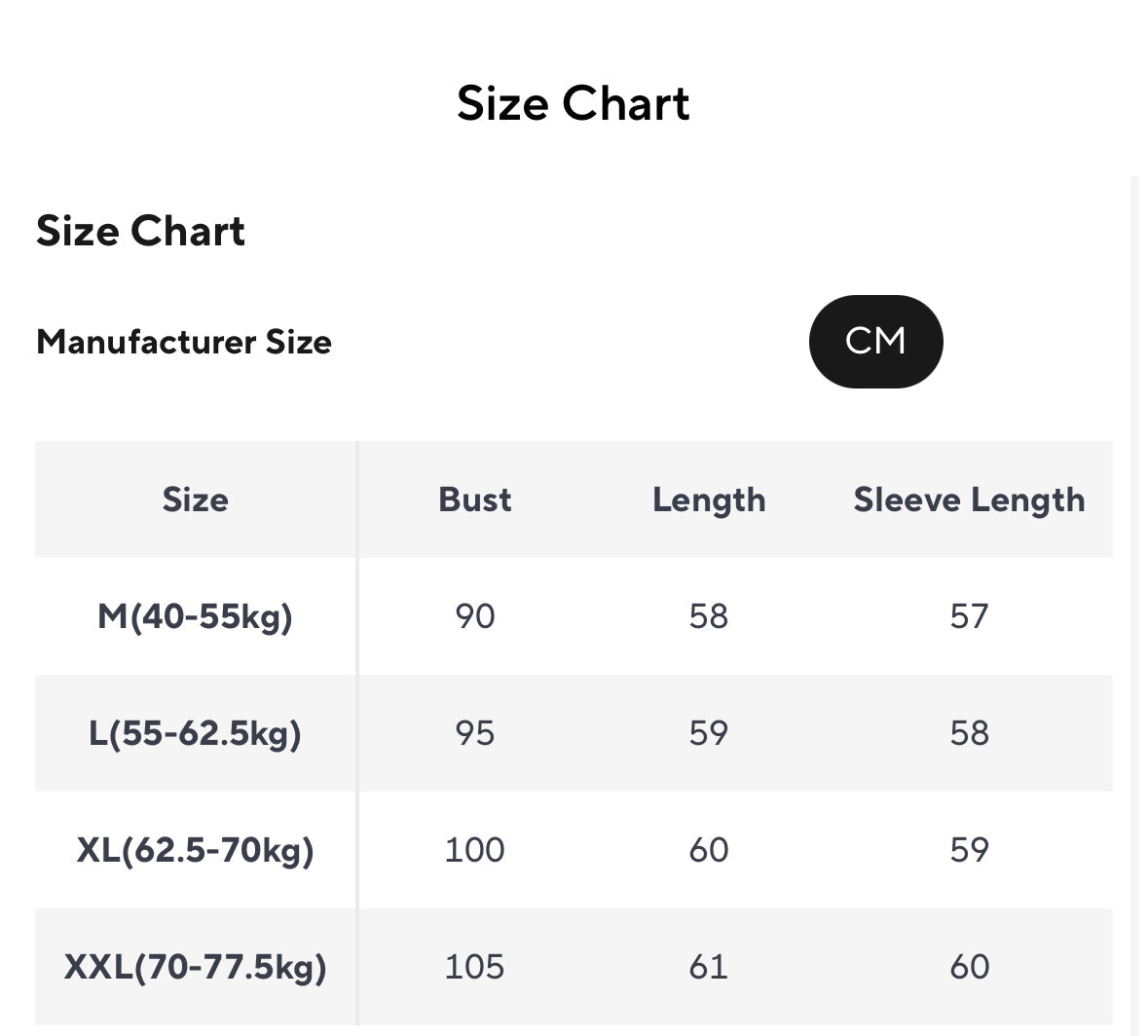Image resolution: width=1148 pixels, height=1036 pixels.
Task: Click the bust value 90 for M
Action: 474,616
